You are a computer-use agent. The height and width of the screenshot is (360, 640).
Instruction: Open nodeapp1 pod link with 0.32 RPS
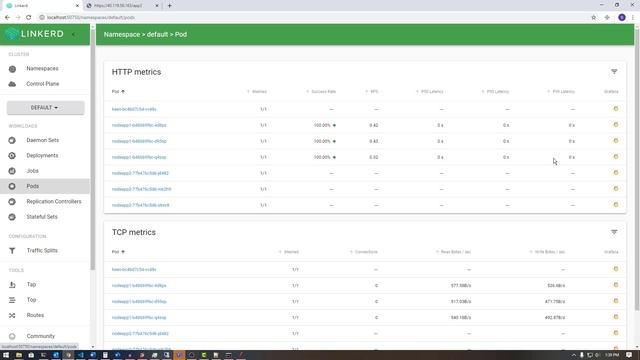(139, 157)
